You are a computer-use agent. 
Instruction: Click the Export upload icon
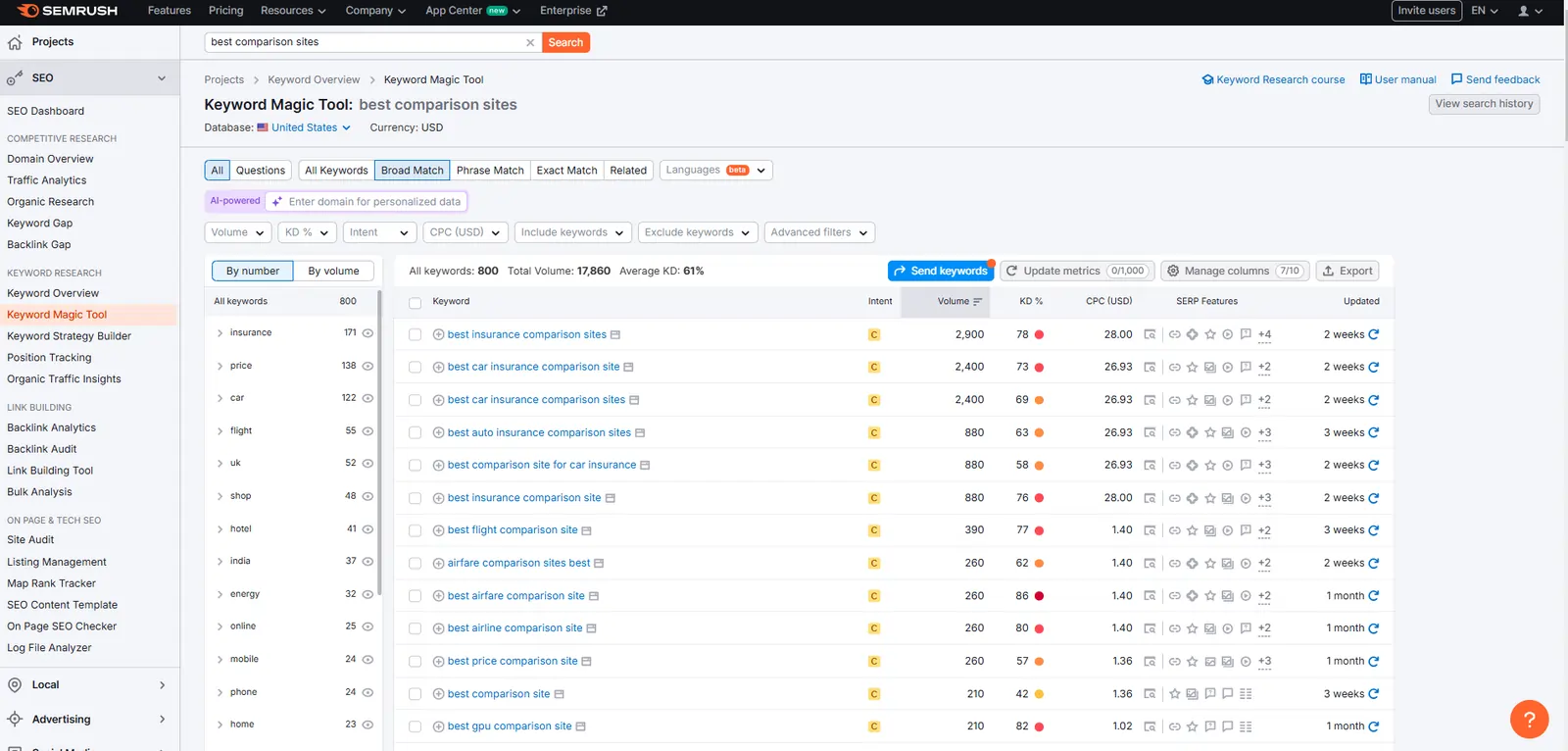1328,271
